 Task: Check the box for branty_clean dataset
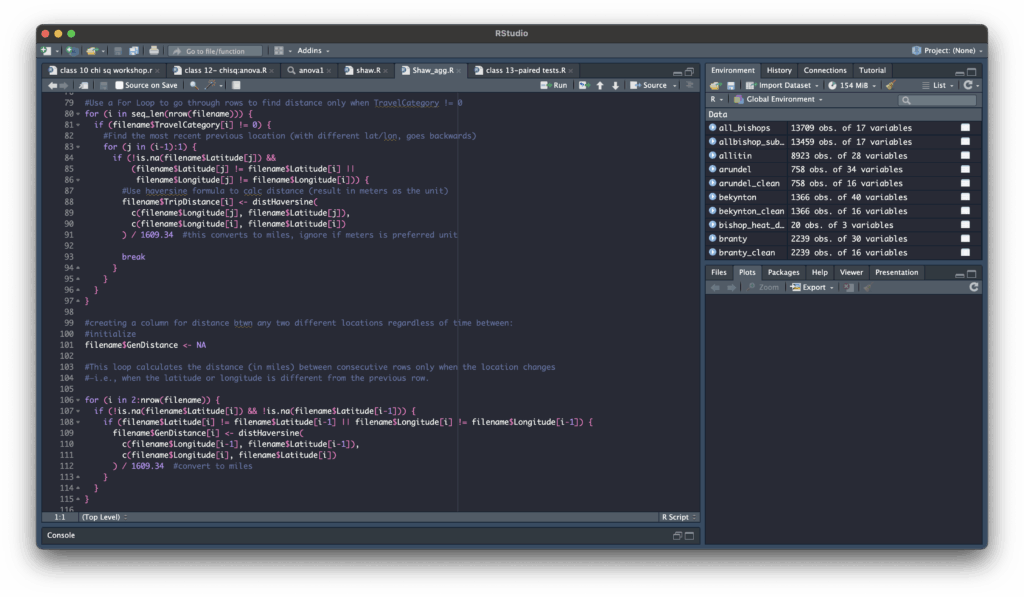(x=965, y=253)
